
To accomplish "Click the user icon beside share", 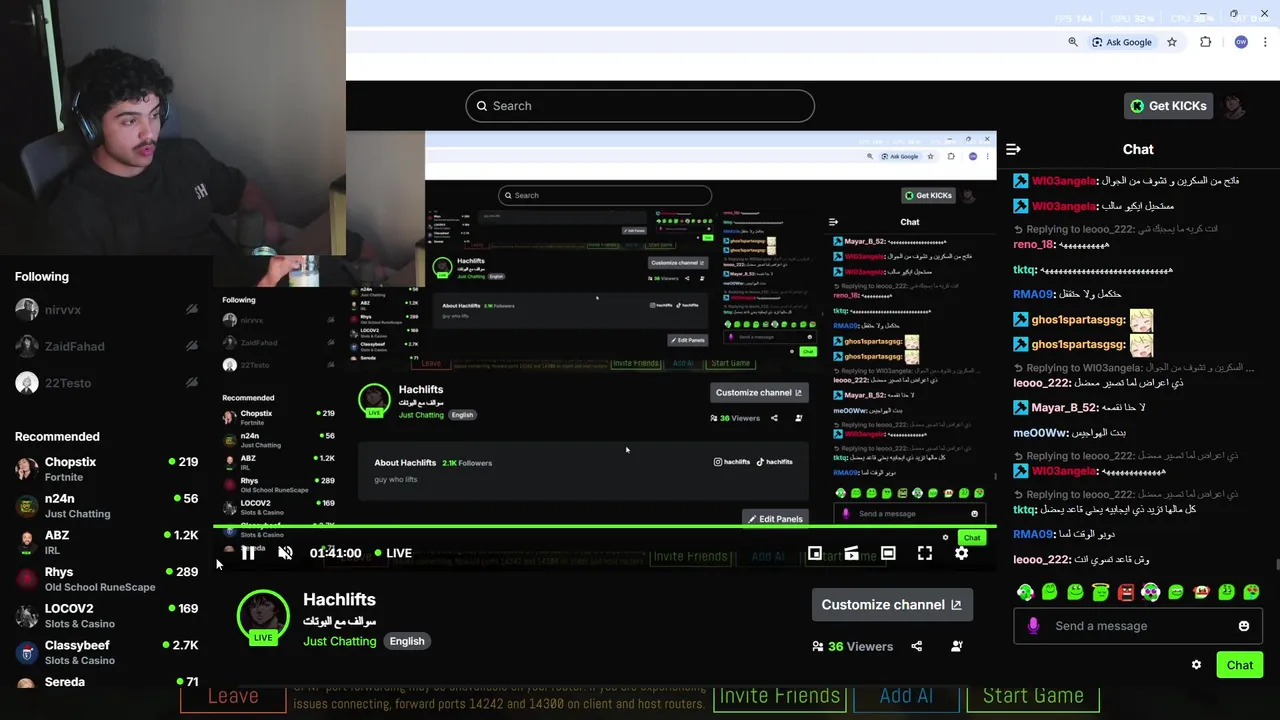I will click(957, 647).
